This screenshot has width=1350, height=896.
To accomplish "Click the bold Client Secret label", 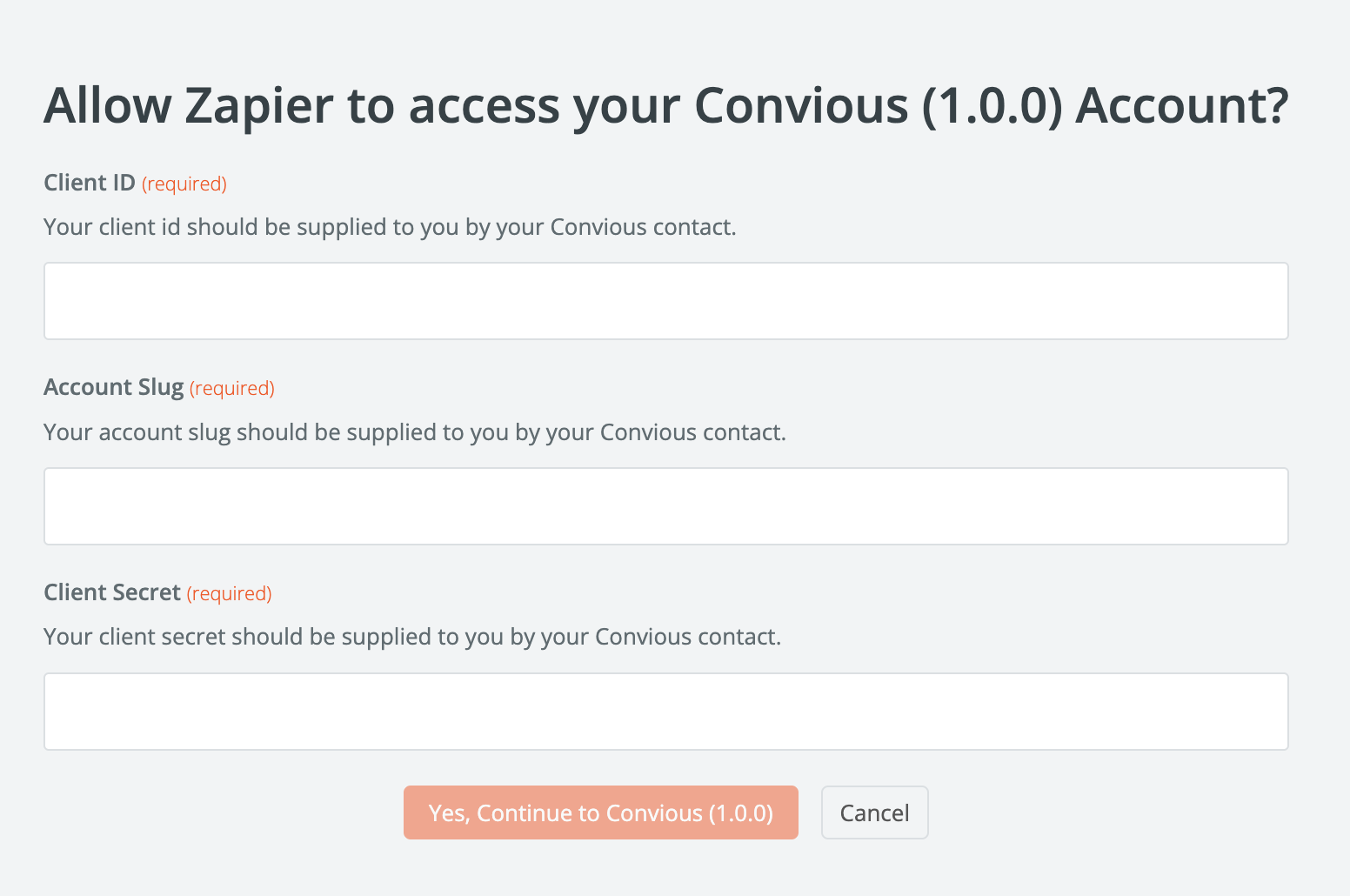I will [112, 592].
